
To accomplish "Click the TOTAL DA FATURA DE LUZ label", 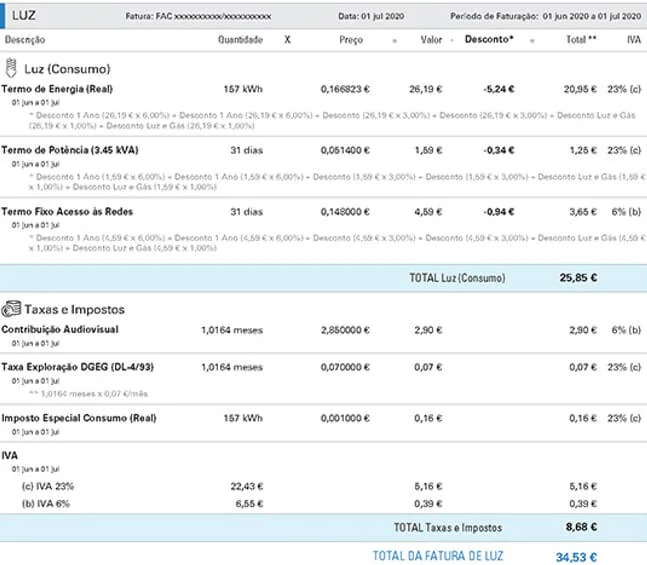I will 438,556.
